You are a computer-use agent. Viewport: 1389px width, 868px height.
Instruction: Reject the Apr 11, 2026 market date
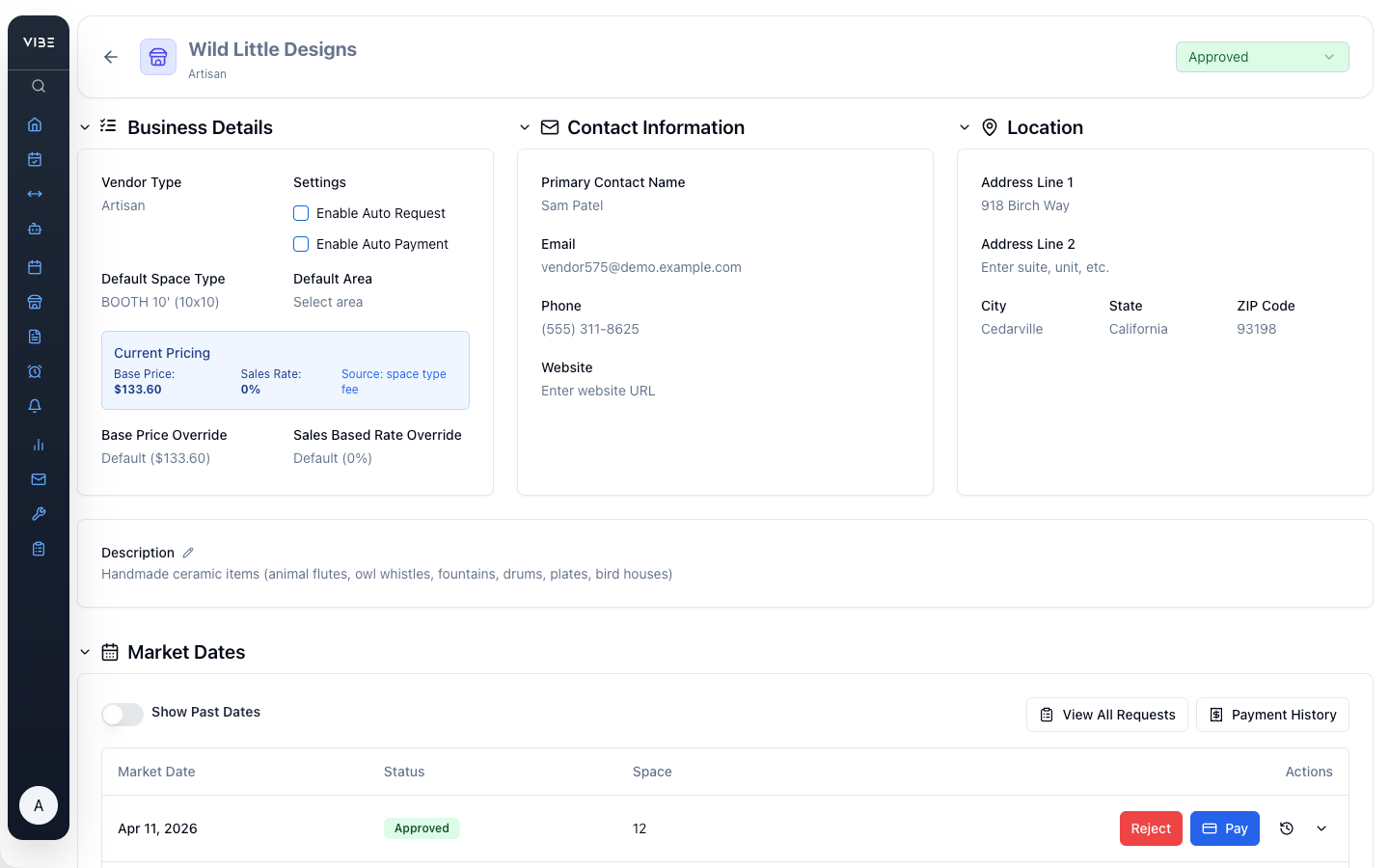pos(1151,827)
